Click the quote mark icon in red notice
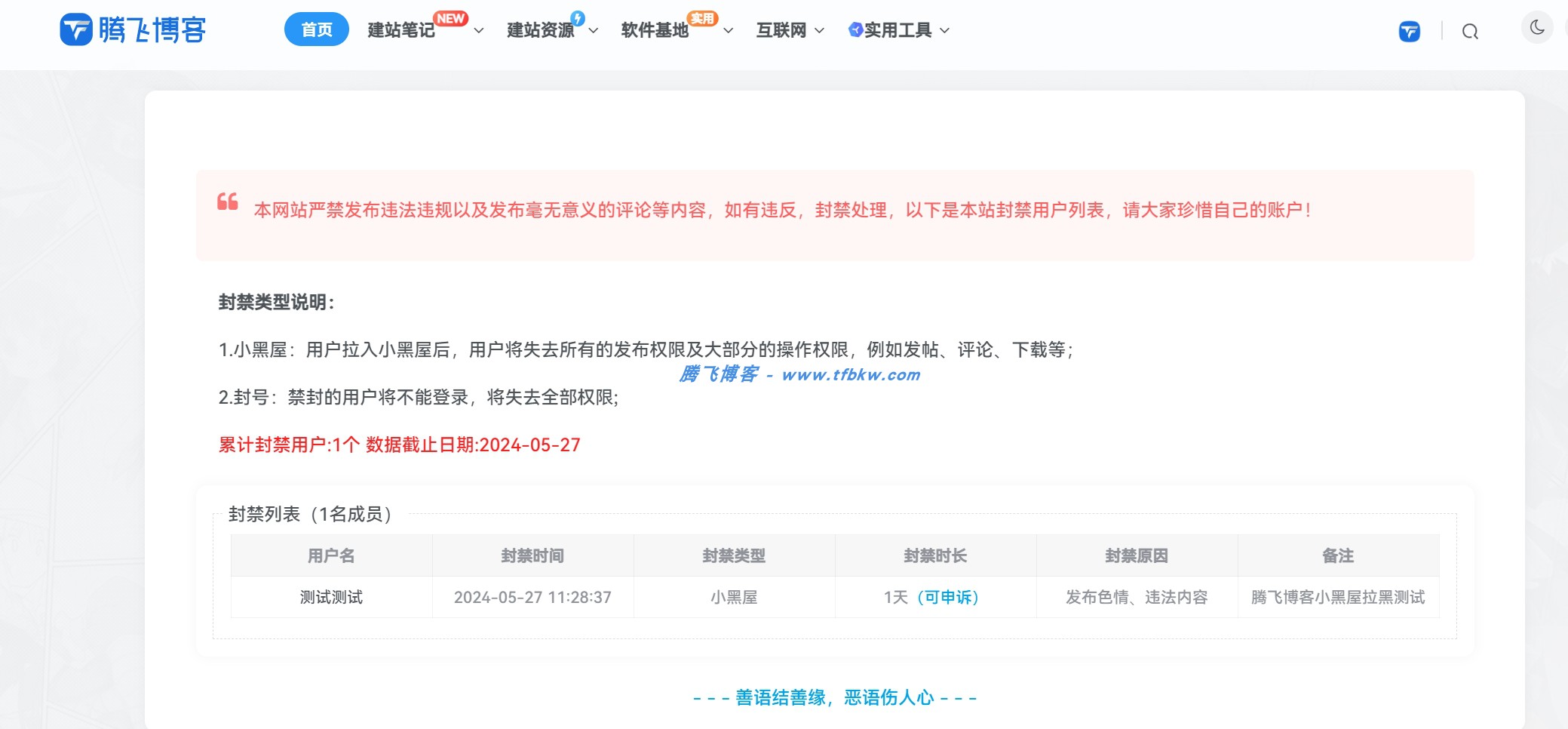The image size is (1568, 729). 227,205
